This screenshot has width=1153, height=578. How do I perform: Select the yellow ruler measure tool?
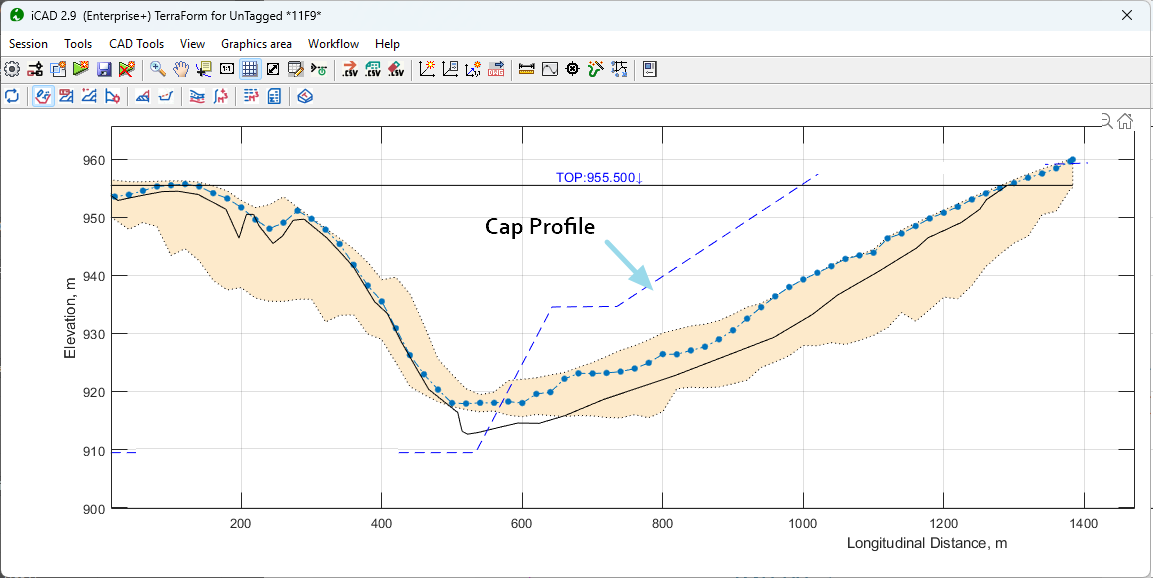(x=527, y=70)
